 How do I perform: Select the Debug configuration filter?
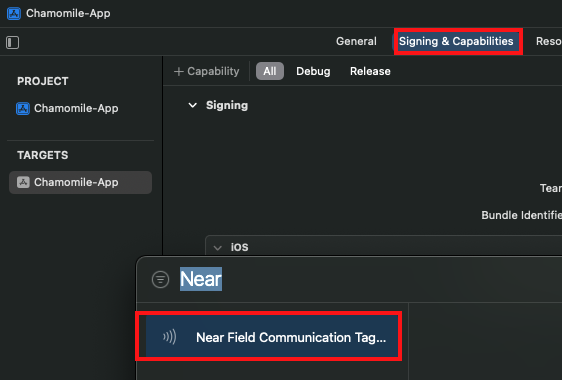click(x=313, y=71)
